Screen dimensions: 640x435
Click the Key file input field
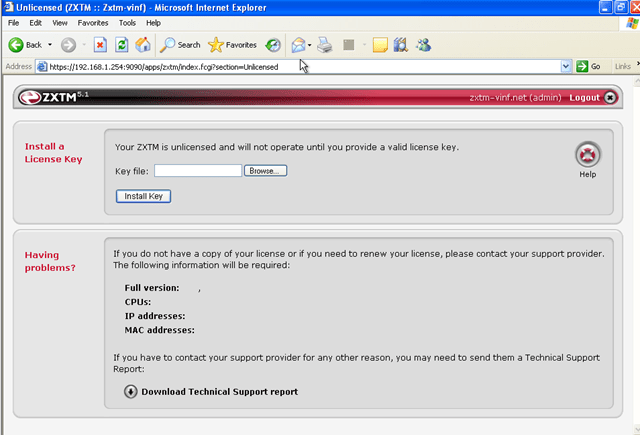pos(198,171)
